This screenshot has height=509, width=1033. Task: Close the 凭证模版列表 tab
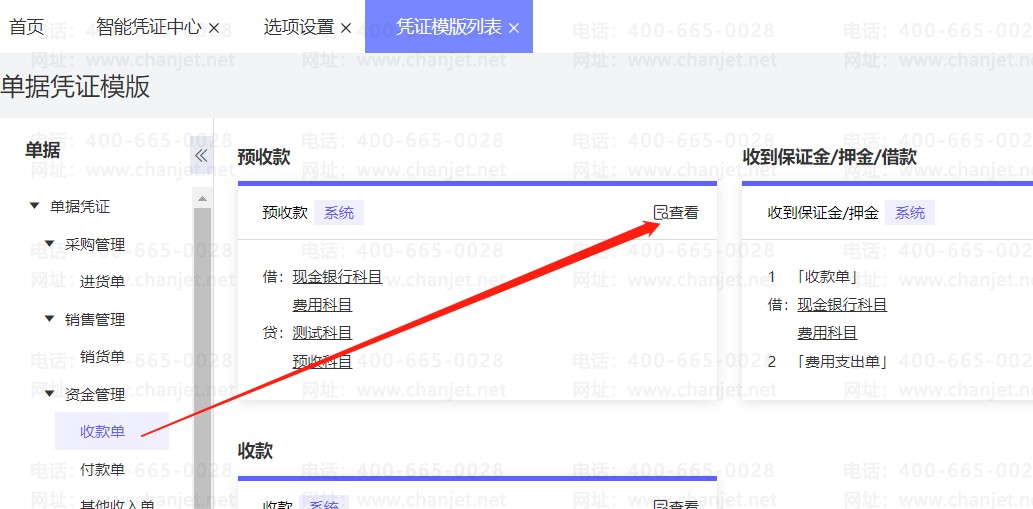(514, 28)
